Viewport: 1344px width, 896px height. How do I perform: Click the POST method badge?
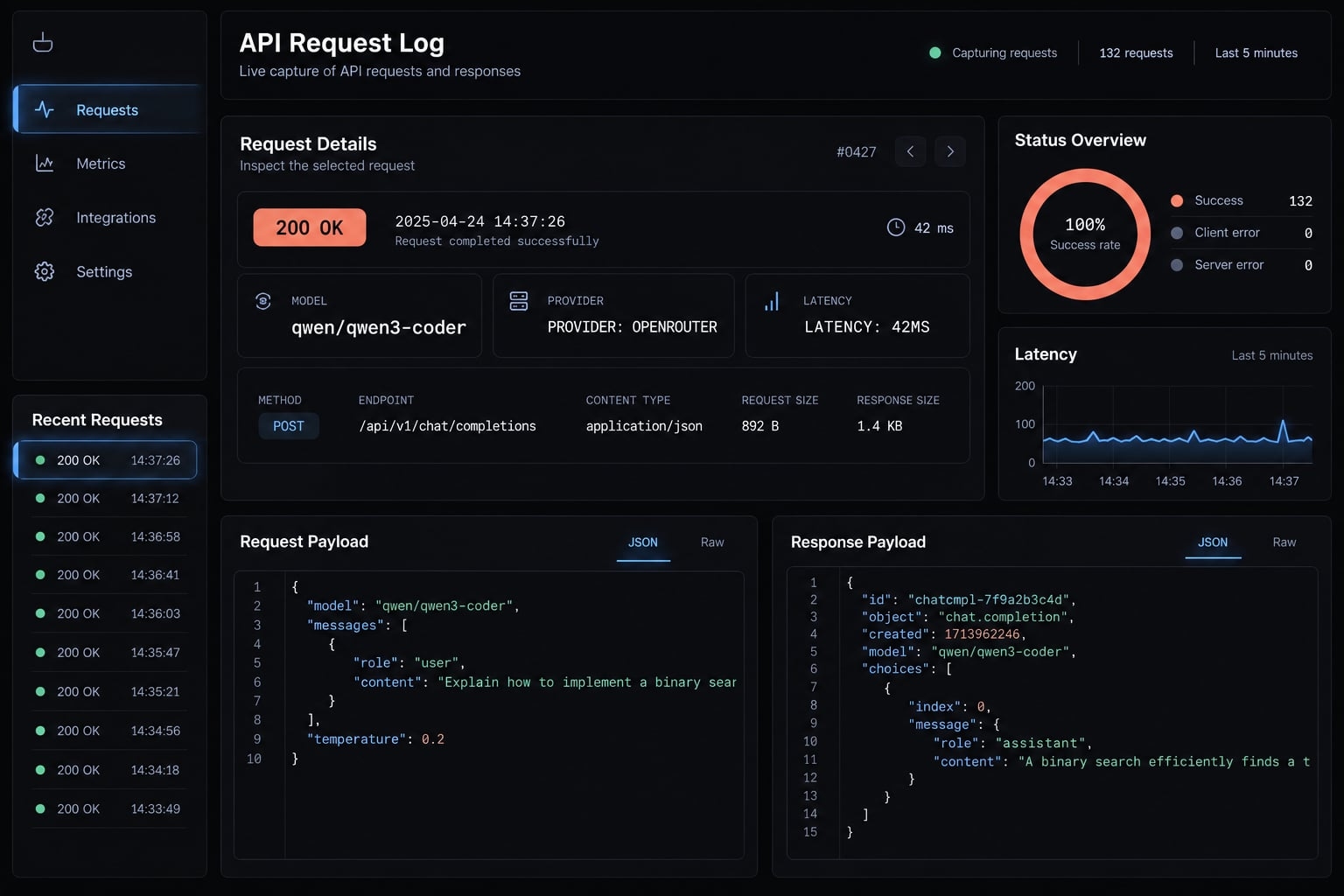(x=289, y=426)
